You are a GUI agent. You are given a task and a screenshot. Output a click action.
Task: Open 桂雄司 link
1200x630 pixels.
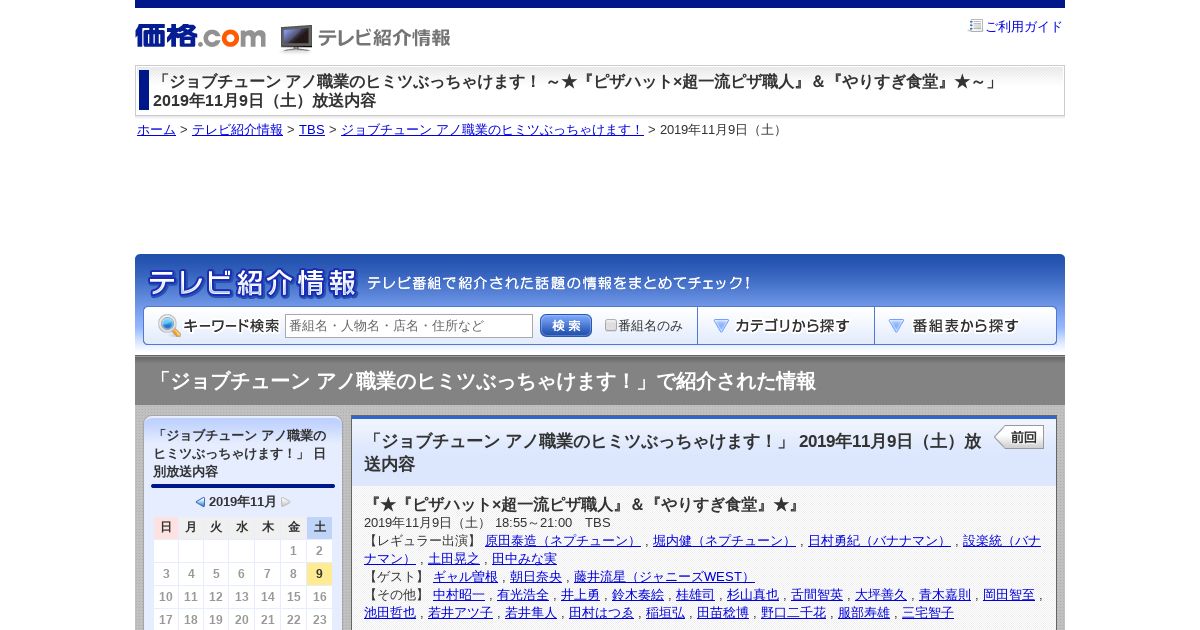[695, 595]
